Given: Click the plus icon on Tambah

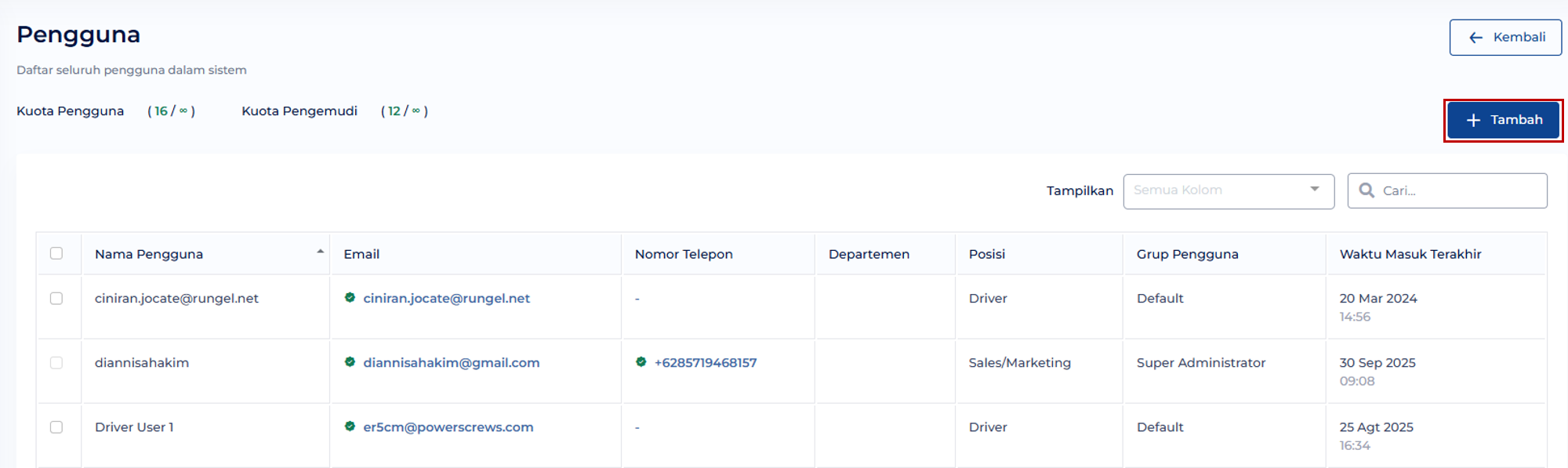Looking at the screenshot, I should (1473, 120).
